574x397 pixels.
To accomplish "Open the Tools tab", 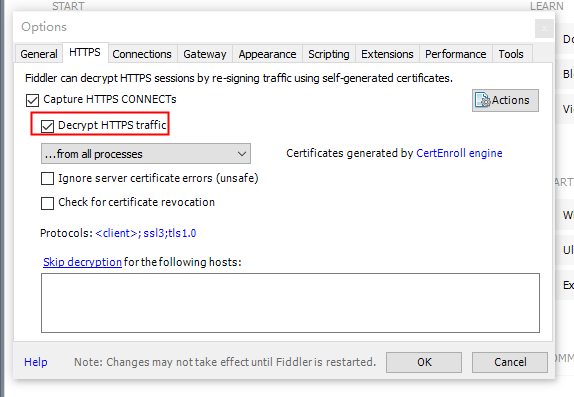I will (511, 54).
